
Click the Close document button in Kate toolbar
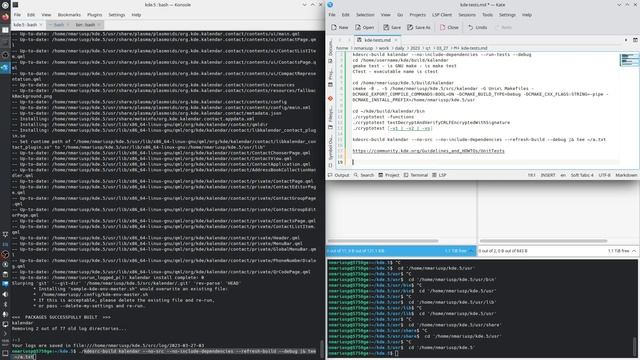click(449, 27)
